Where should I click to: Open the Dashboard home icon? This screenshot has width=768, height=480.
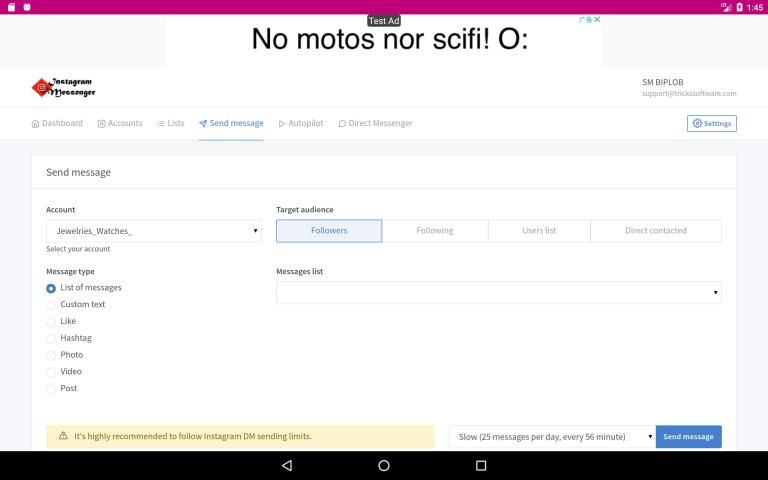click(x=35, y=124)
